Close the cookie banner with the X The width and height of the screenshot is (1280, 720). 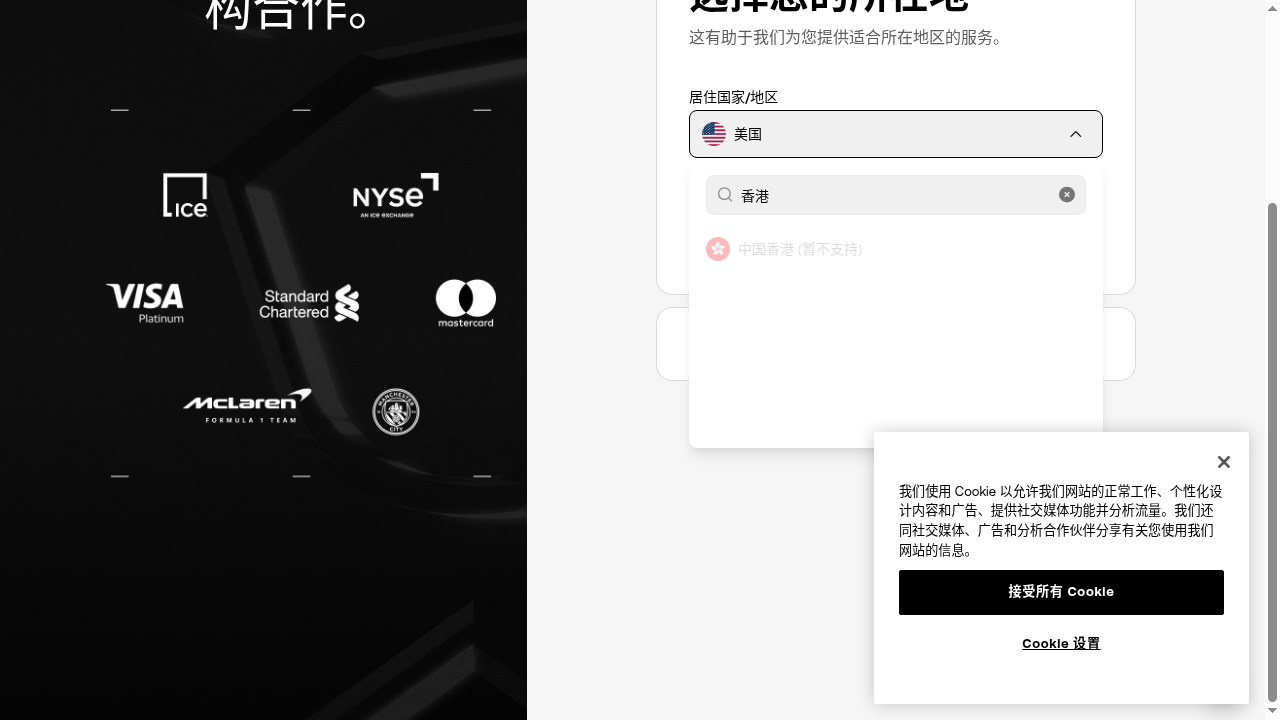1224,462
